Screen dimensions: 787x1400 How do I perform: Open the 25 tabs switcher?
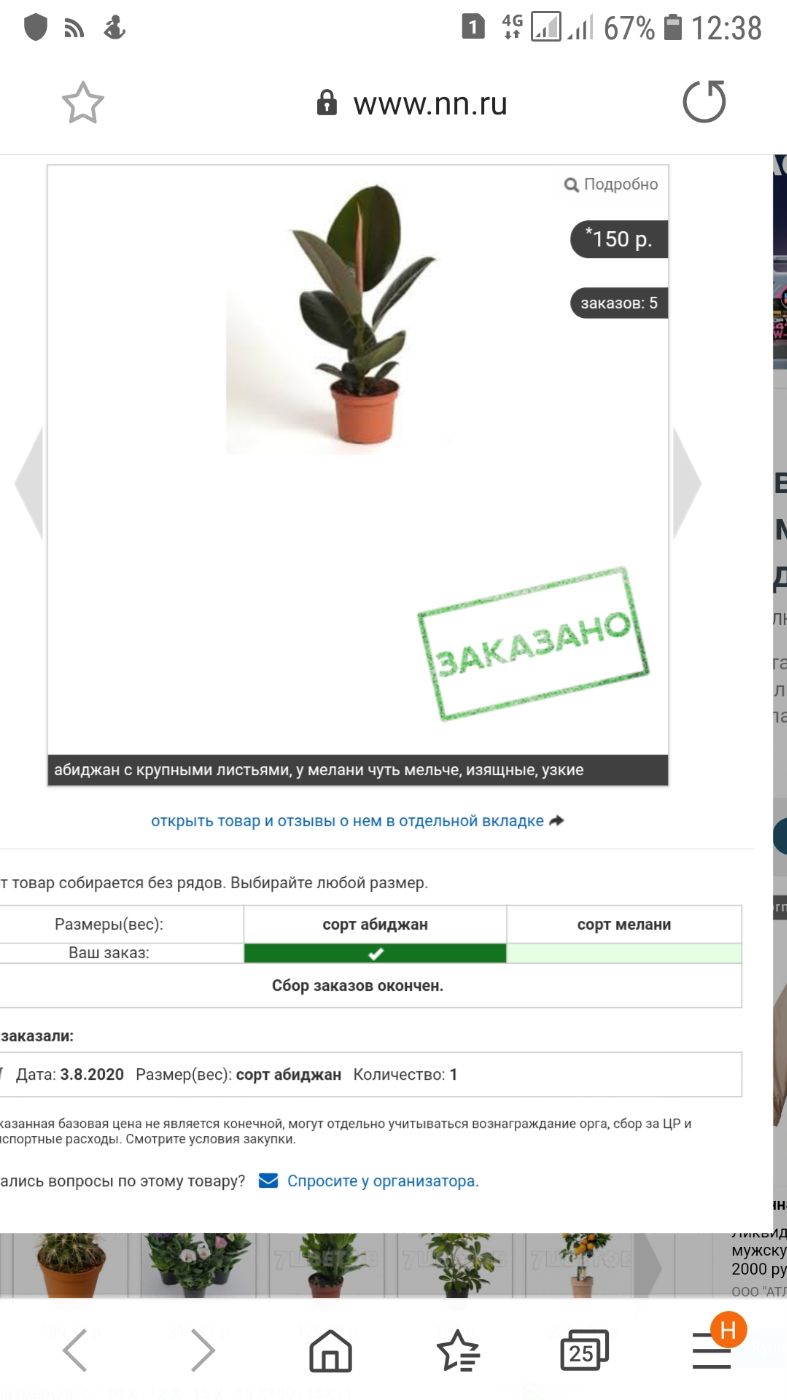pyautogui.click(x=584, y=1351)
